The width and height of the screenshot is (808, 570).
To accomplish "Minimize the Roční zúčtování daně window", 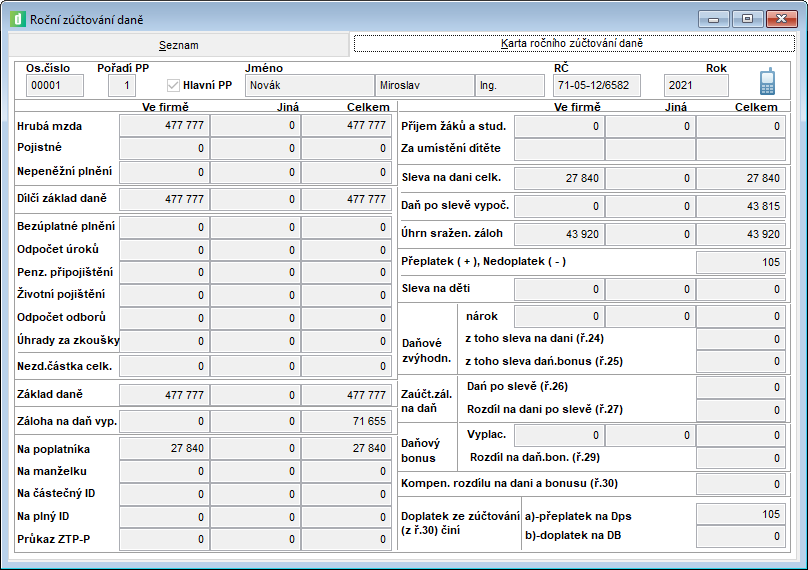I will [714, 19].
